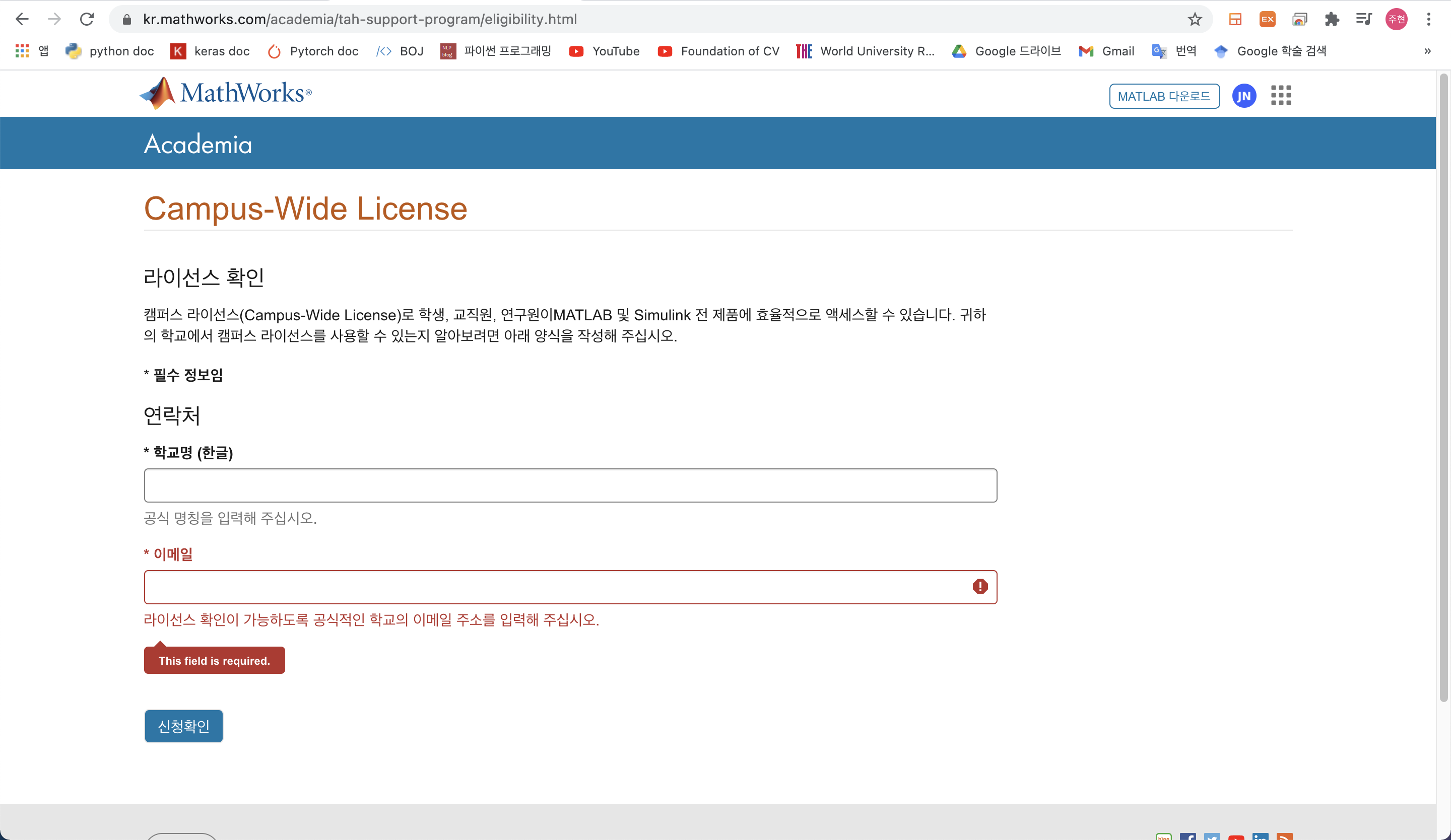Open the JN user profile avatar
Image resolution: width=1451 pixels, height=840 pixels.
point(1244,96)
